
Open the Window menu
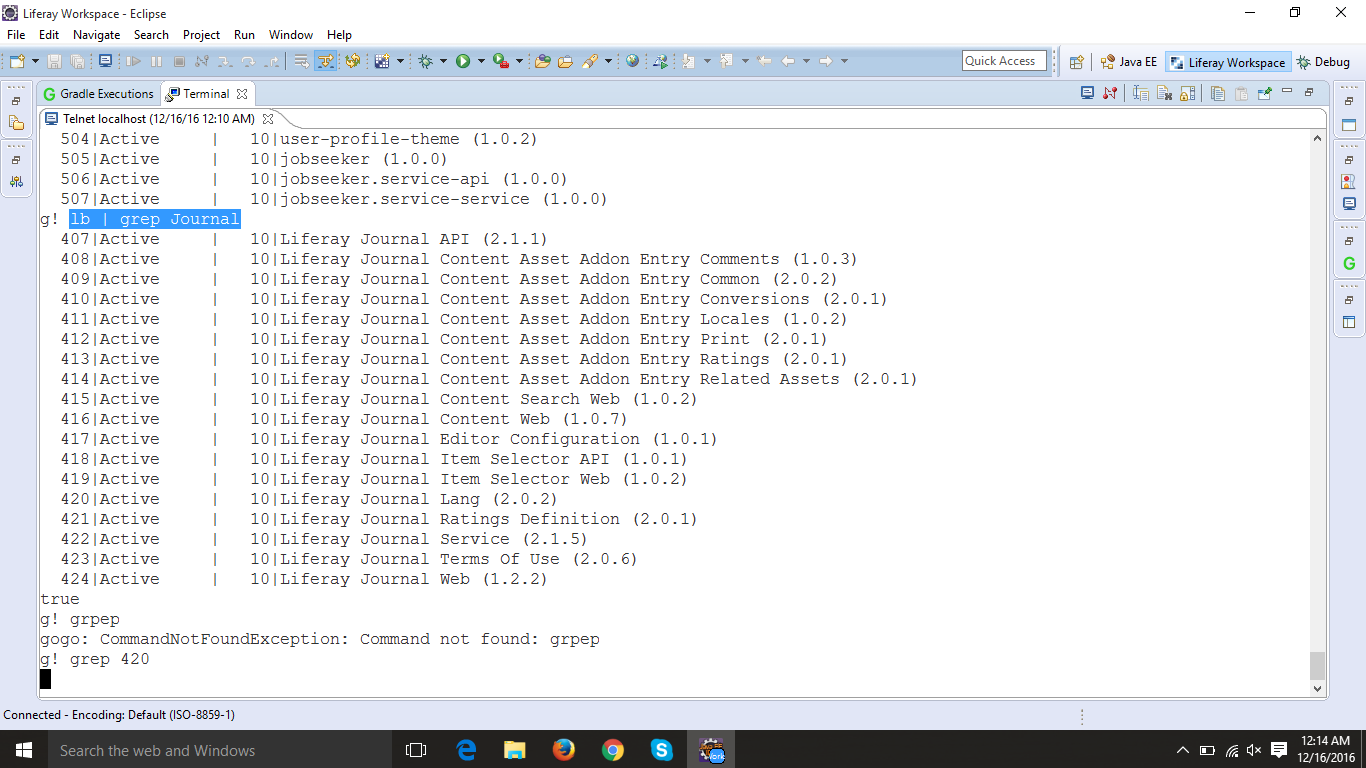(x=291, y=34)
